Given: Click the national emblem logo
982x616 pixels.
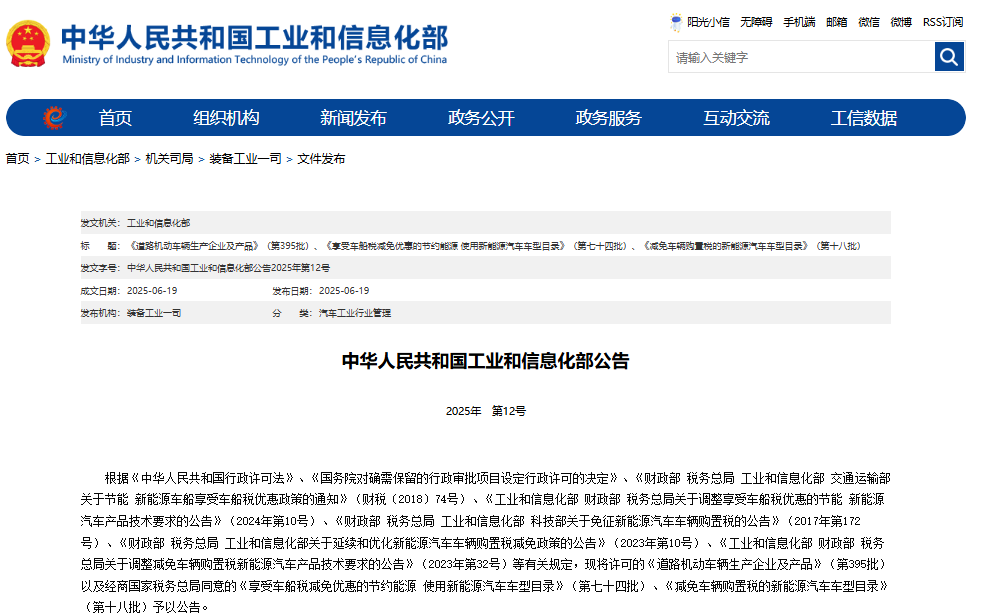Looking at the screenshot, I should point(28,42).
